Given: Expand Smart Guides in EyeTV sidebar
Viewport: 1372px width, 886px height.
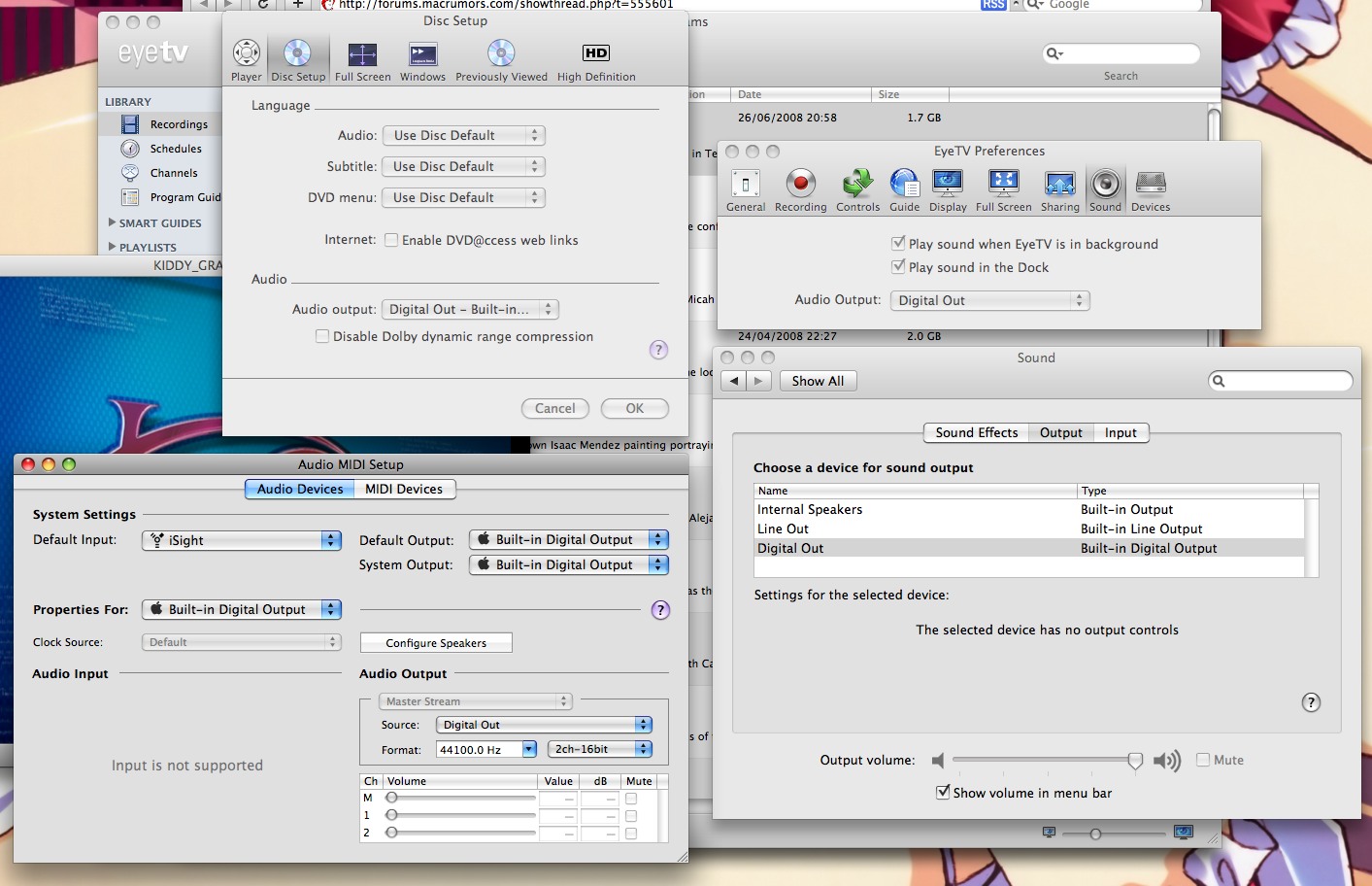Looking at the screenshot, I should 113,222.
